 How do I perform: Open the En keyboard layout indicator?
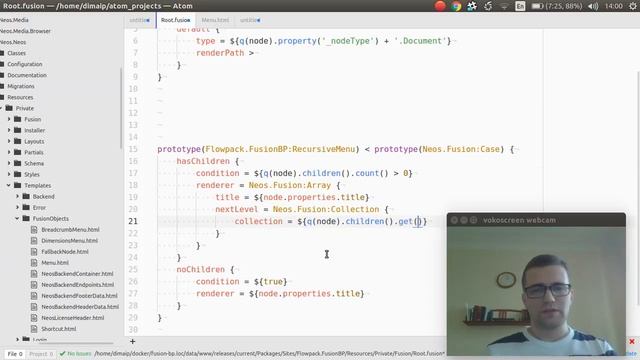pyautogui.click(x=520, y=6)
